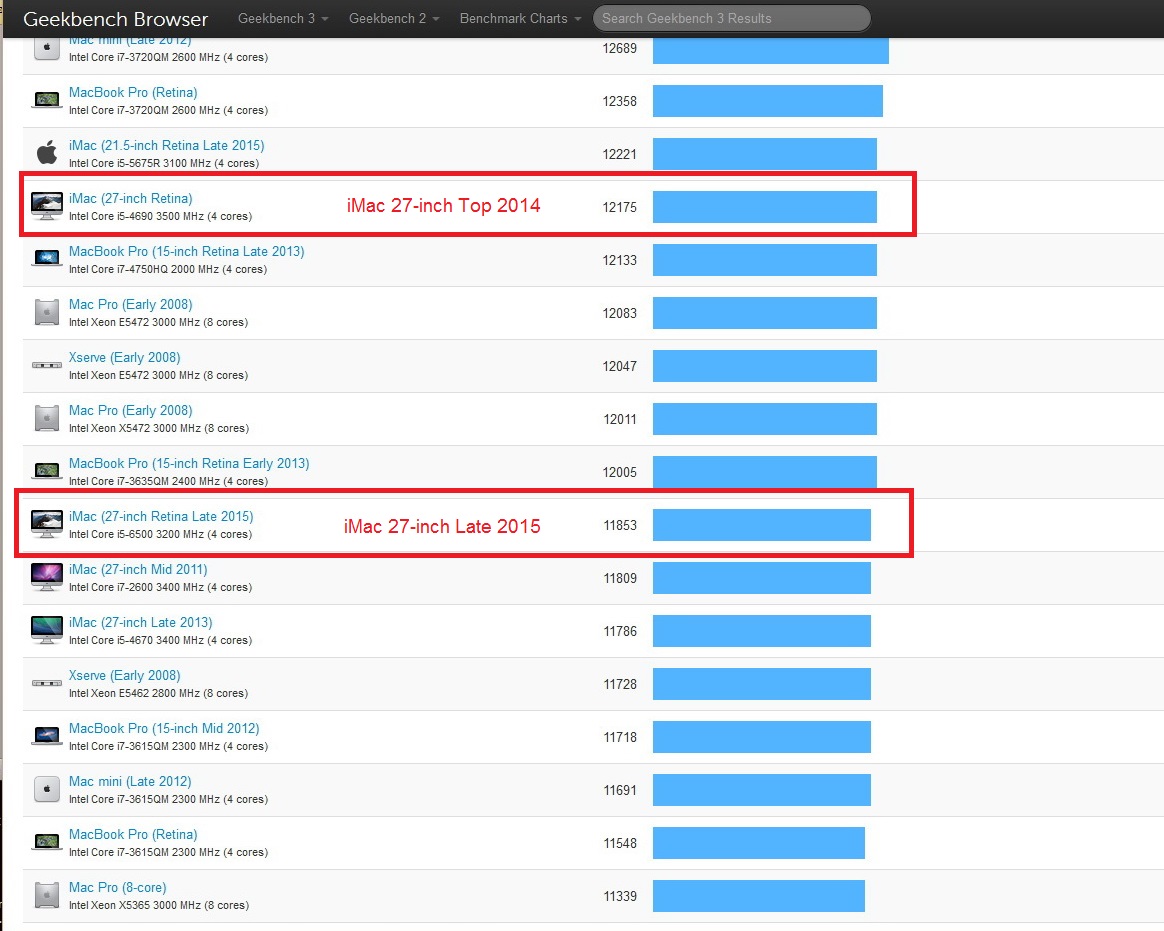Click the Apple logo icon beside iMac 21.5-inch Retina Late 2015
The image size is (1164, 931).
coord(47,153)
